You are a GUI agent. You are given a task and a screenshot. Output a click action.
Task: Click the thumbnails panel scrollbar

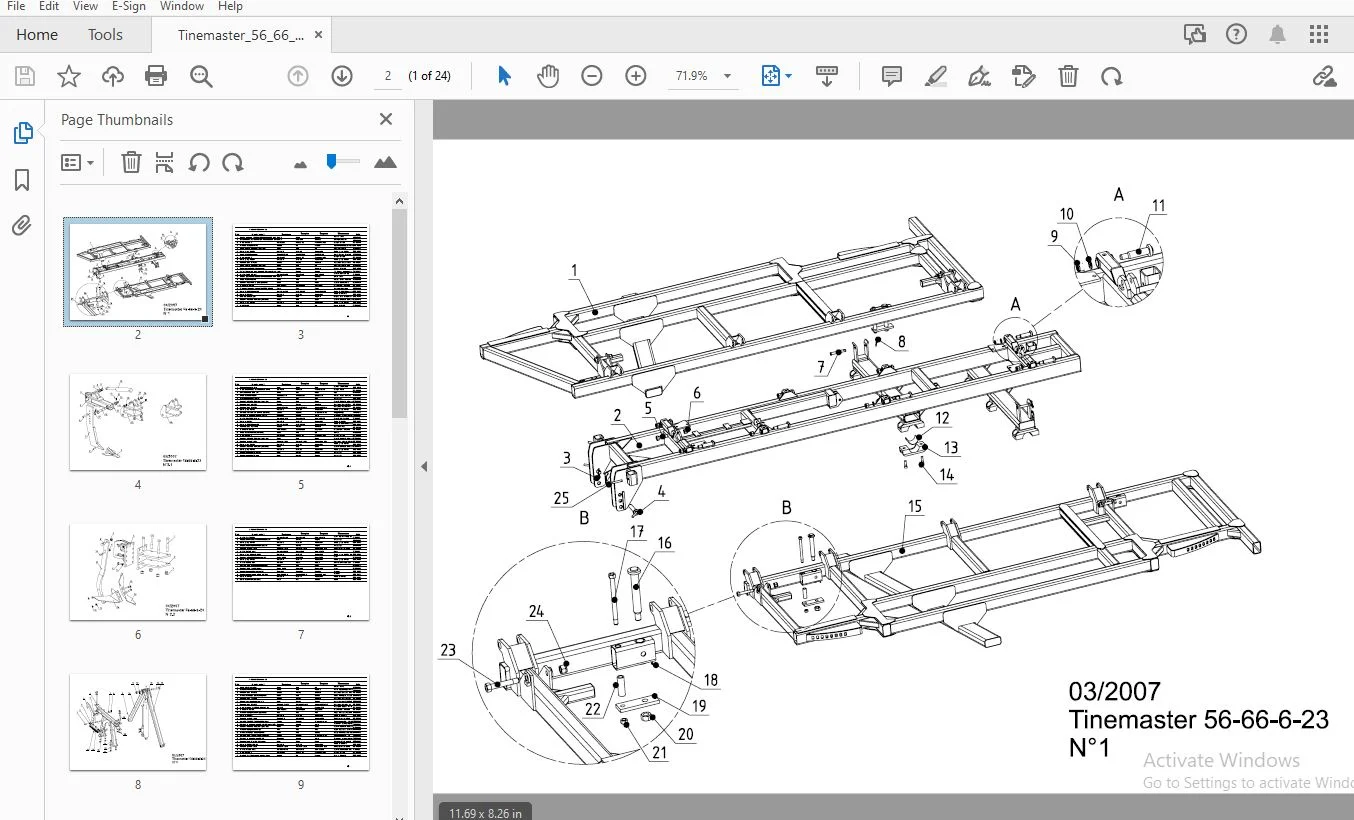tap(399, 313)
